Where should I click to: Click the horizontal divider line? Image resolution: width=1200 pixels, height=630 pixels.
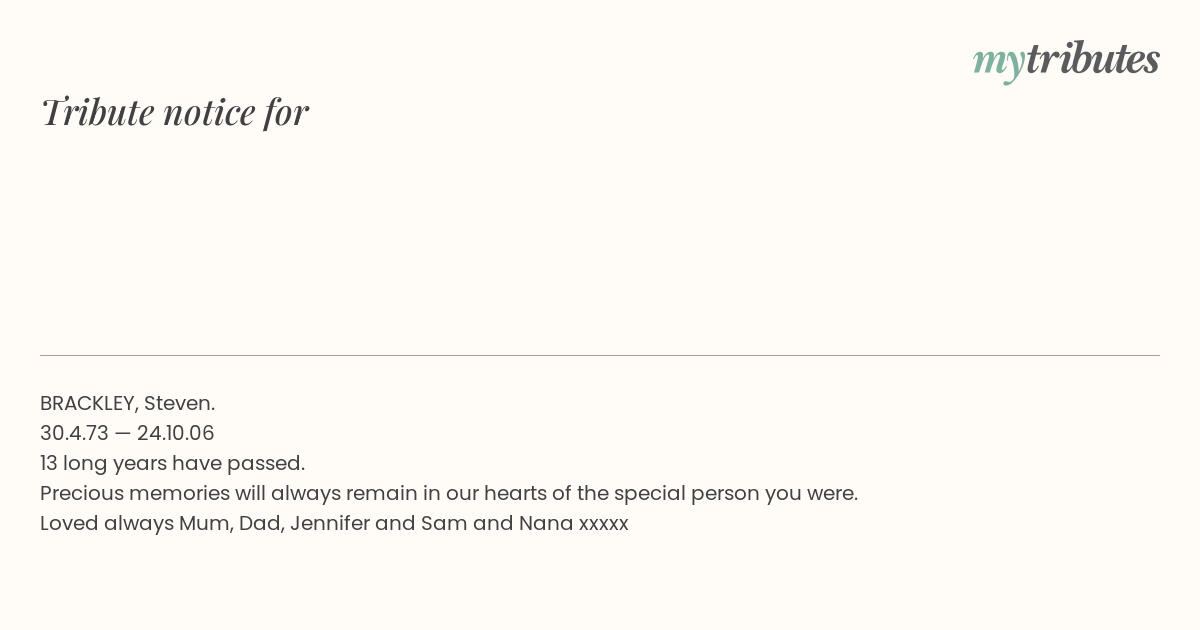600,355
